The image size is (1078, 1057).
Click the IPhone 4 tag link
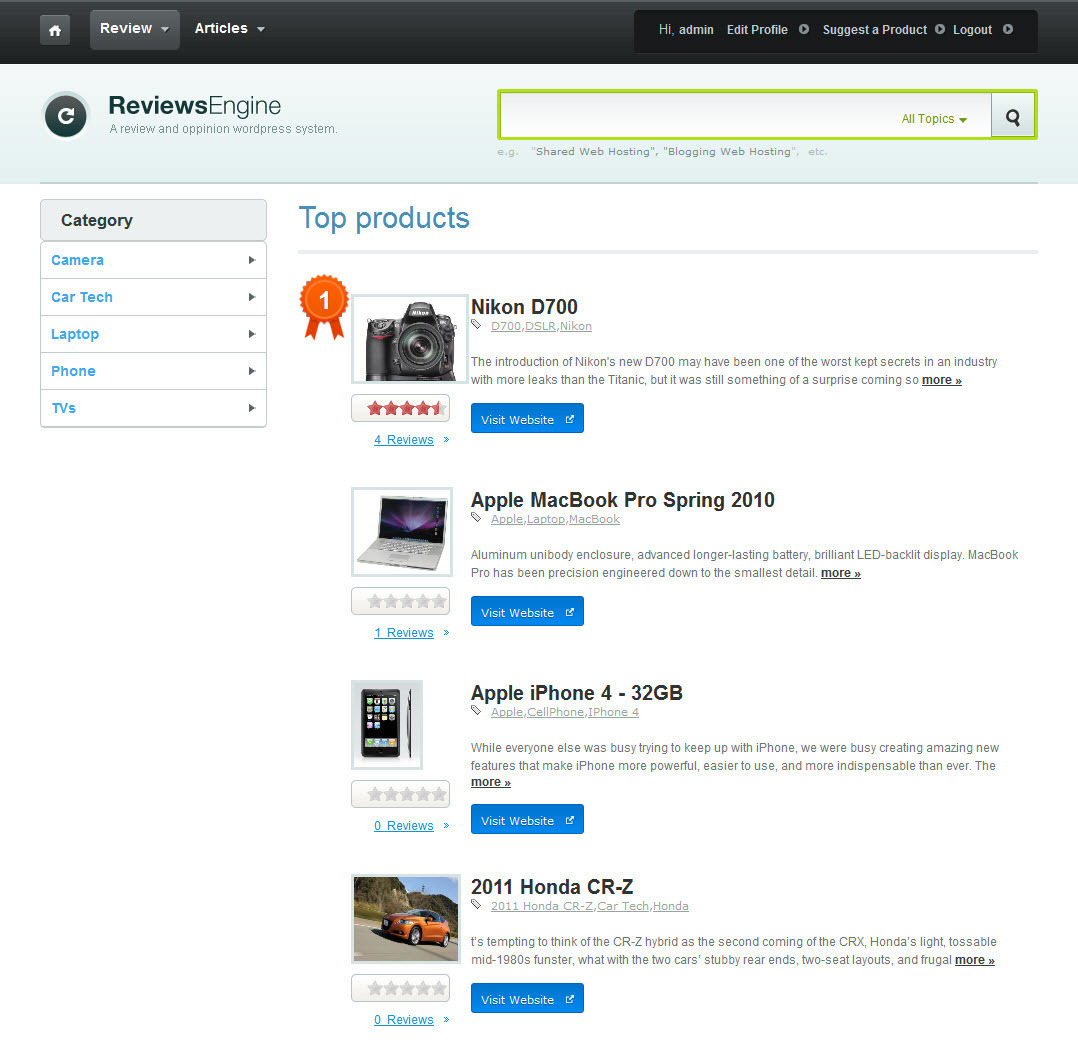click(x=613, y=712)
